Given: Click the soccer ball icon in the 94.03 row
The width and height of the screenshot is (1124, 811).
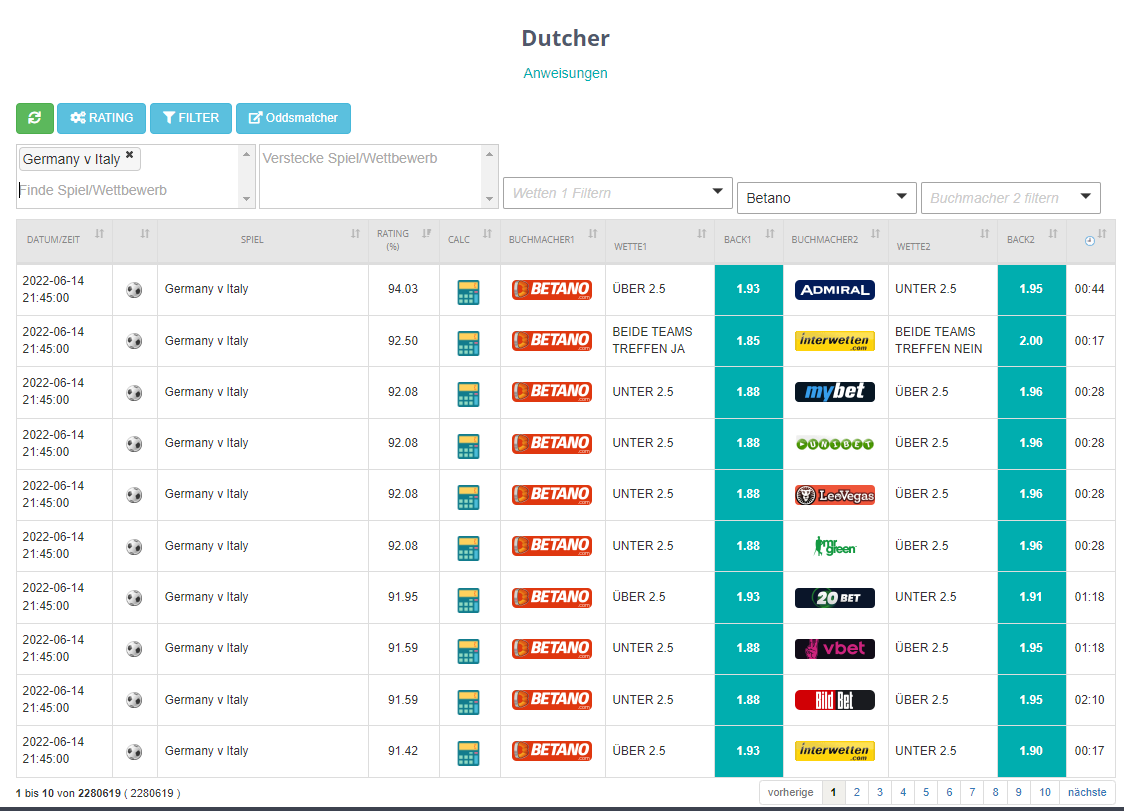Looking at the screenshot, I should [134, 290].
